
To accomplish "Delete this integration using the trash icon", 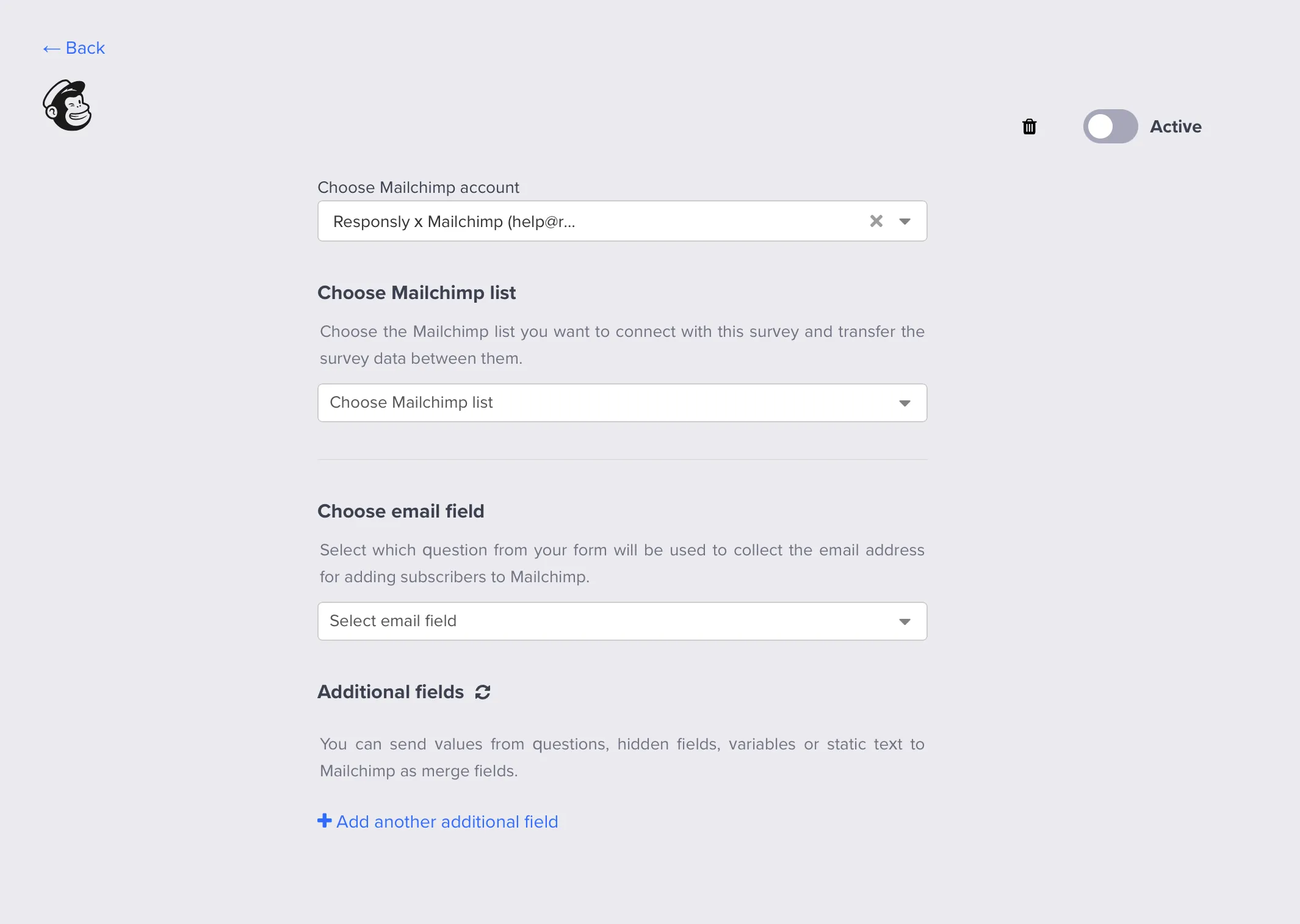I will [x=1030, y=126].
